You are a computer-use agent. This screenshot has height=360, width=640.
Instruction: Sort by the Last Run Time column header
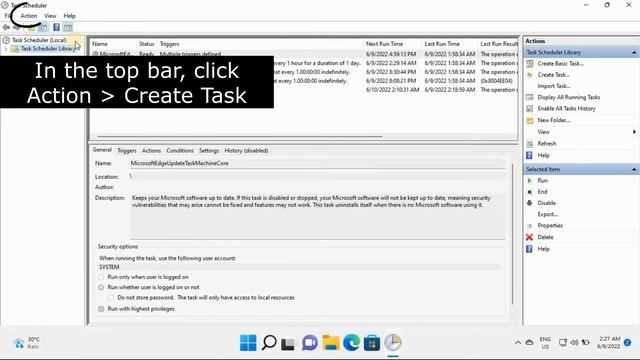[x=442, y=44]
